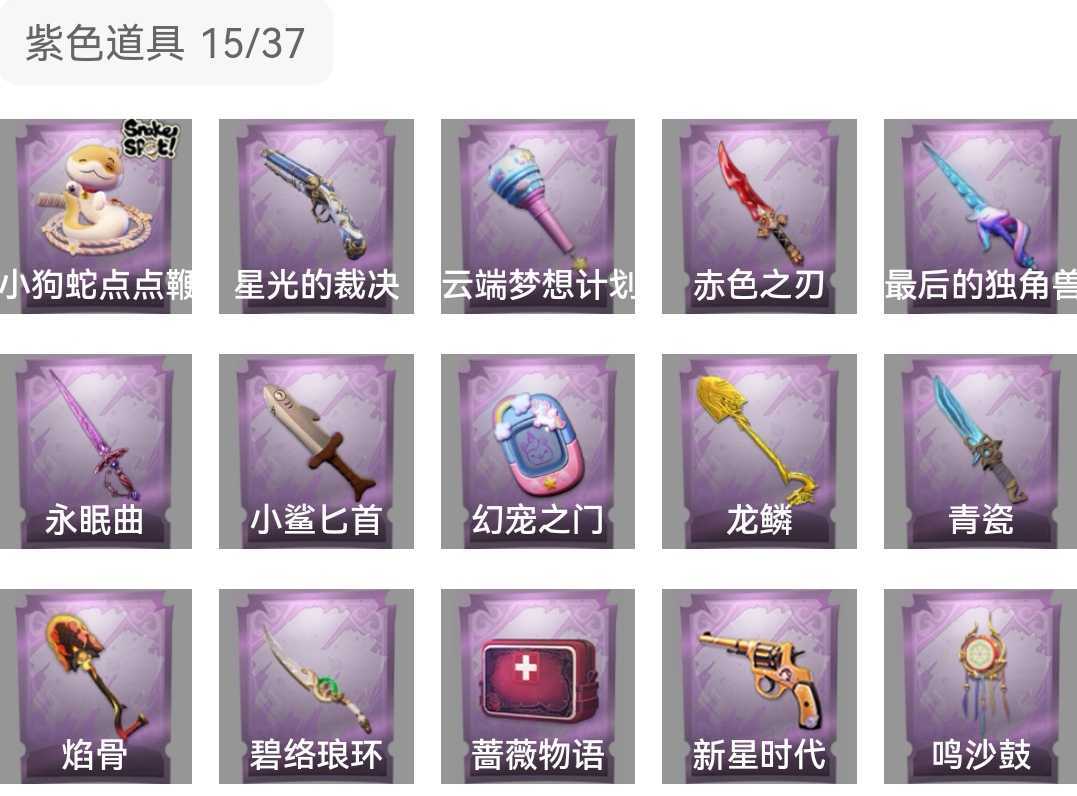Screen dimensions: 1077x796
Task: Select the red 赤色之刃 blade
Action: pos(759,216)
